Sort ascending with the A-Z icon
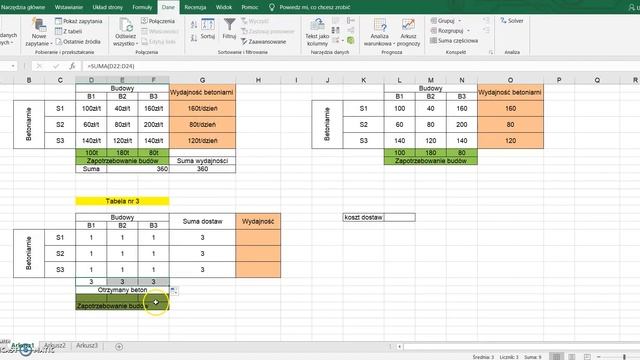The width and height of the screenshot is (640, 360). [194, 25]
